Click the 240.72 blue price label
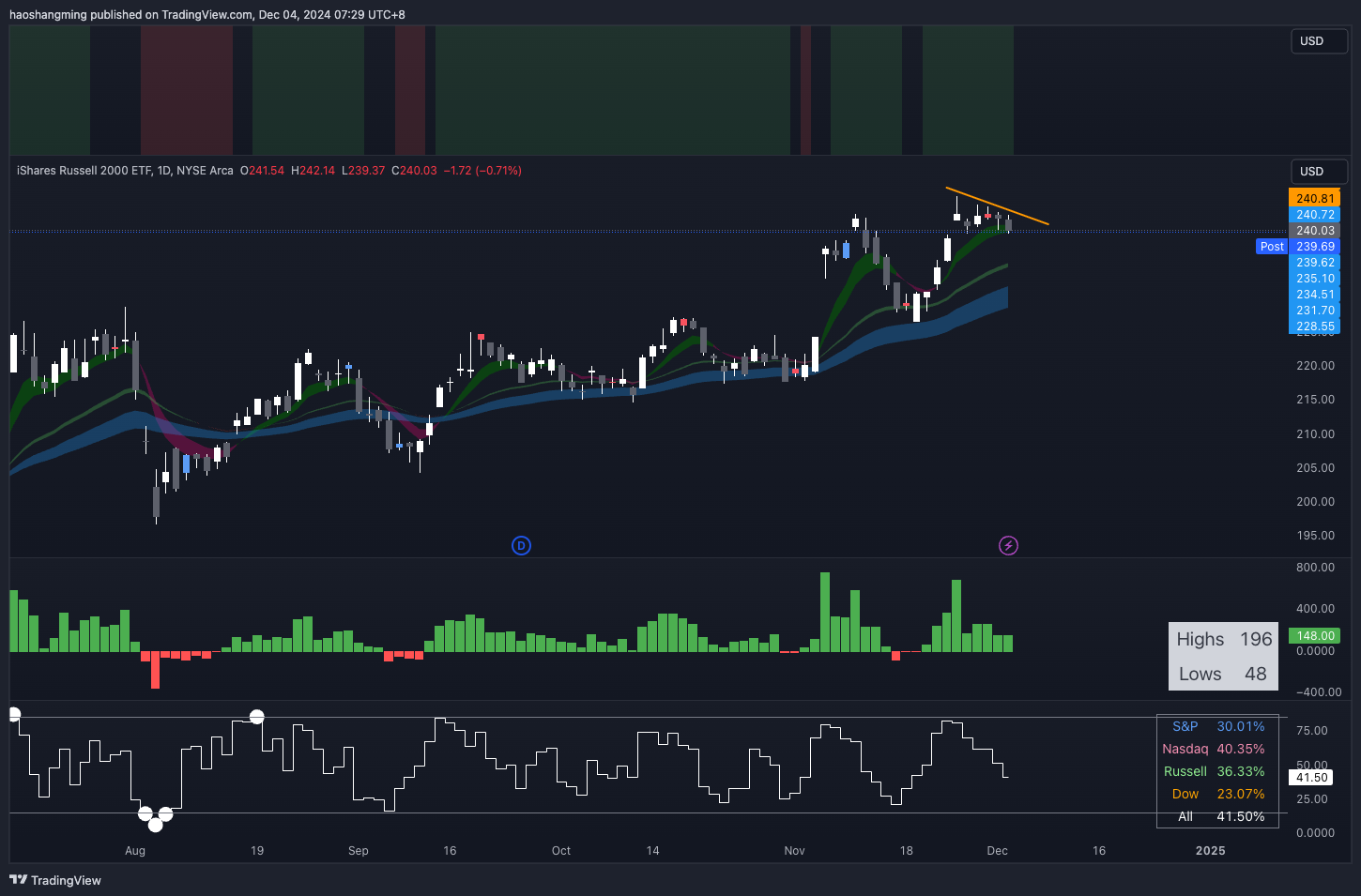This screenshot has width=1361, height=896. (x=1315, y=215)
